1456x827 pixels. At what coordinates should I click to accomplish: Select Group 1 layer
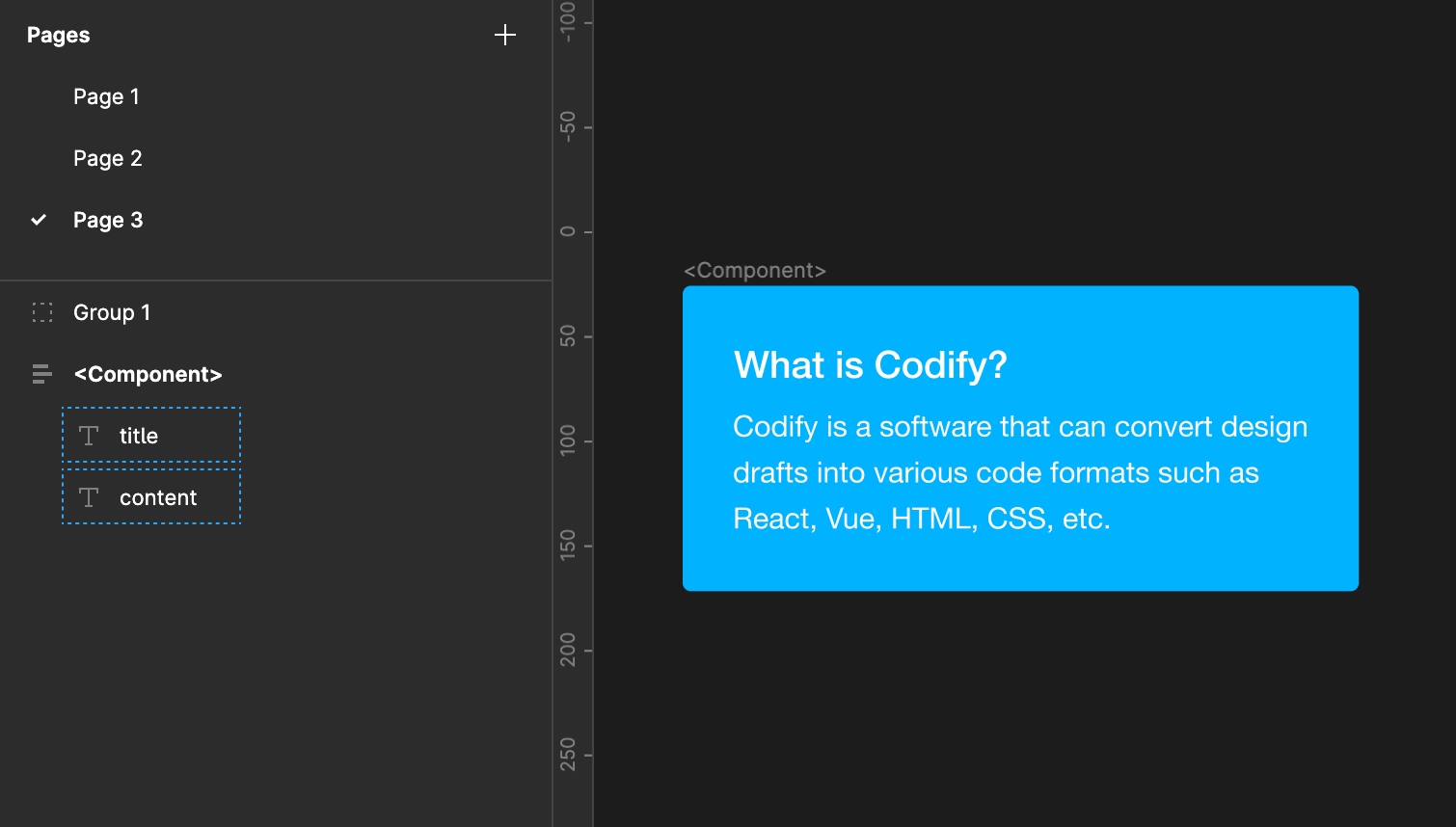112,312
